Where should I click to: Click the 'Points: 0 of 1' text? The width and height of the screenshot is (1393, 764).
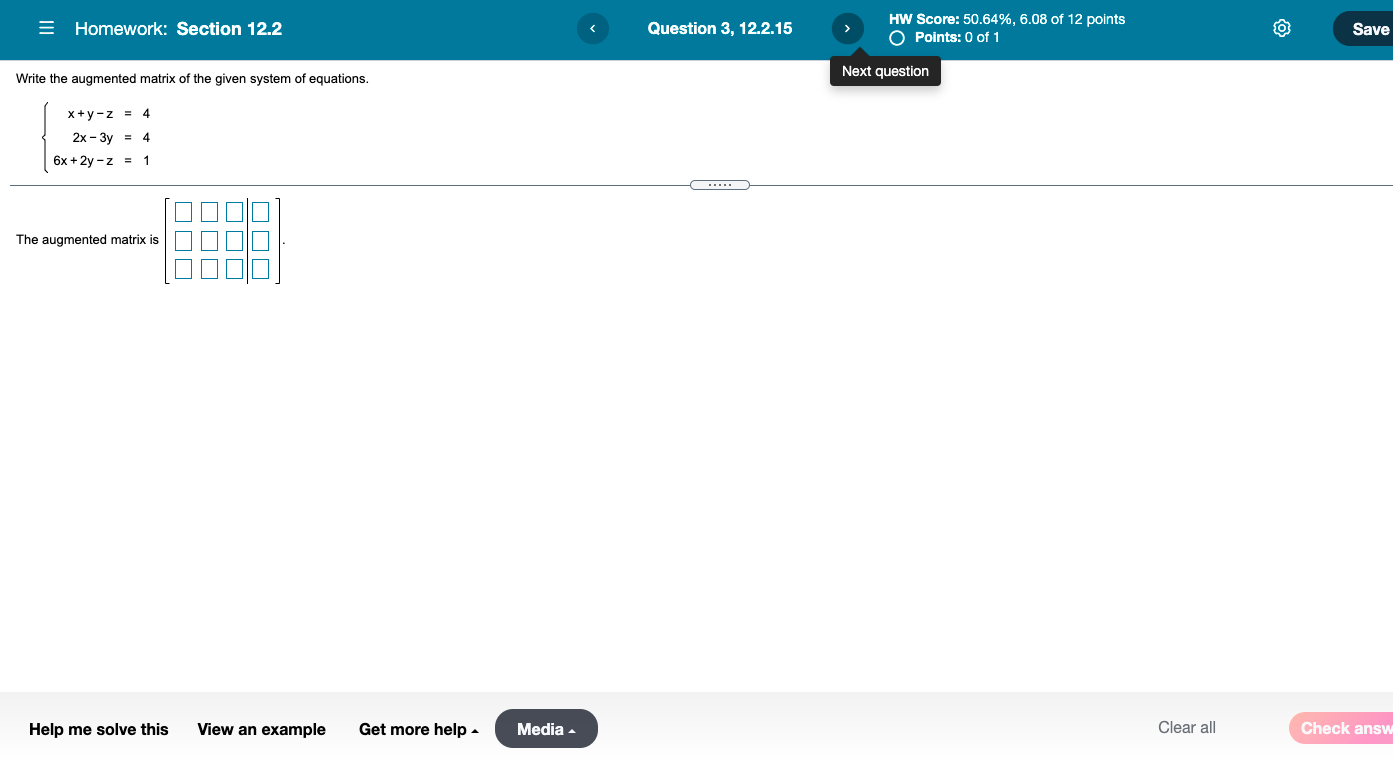point(957,38)
